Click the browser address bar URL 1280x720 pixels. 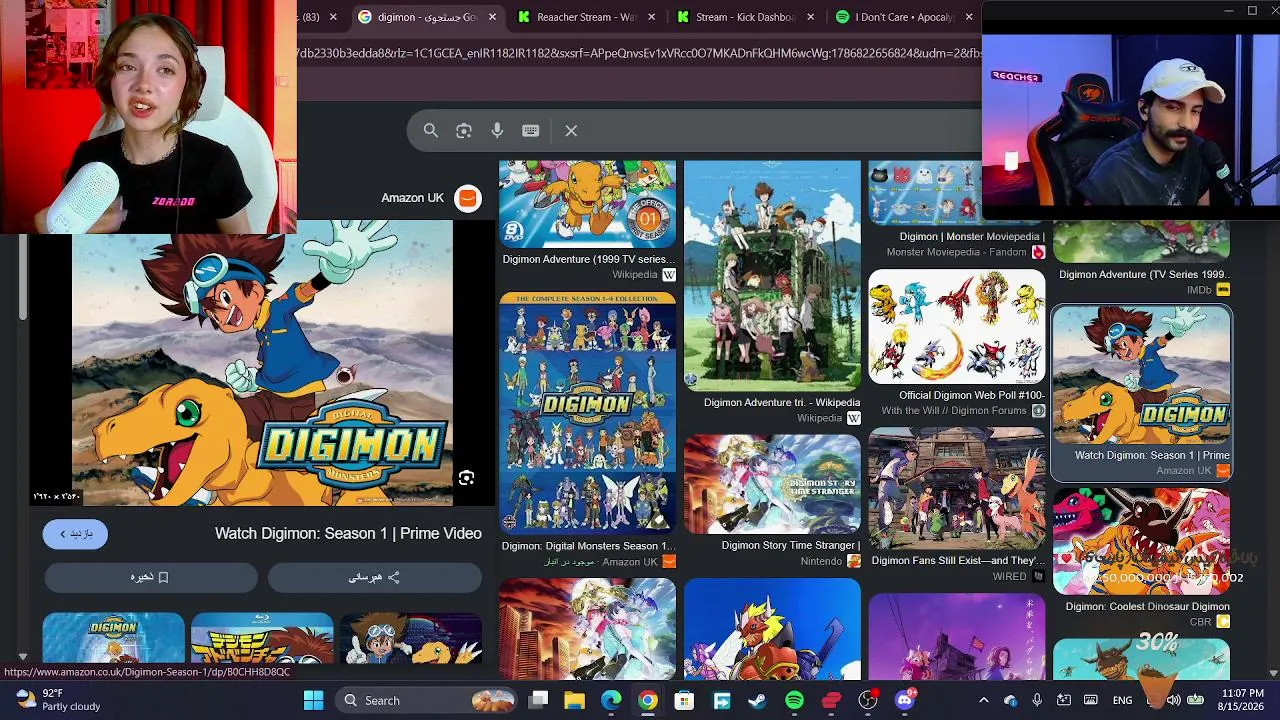tap(640, 53)
